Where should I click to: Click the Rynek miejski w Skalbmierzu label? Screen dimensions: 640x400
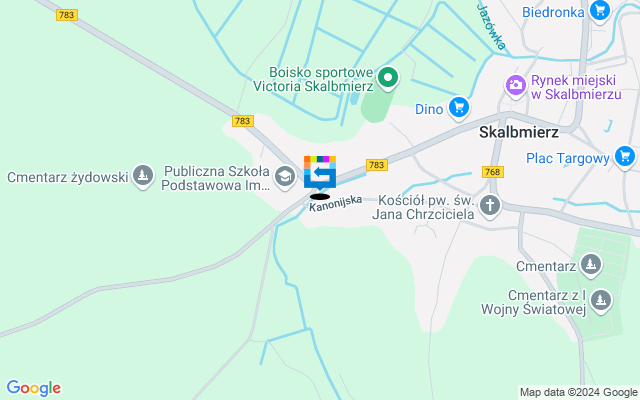coord(576,87)
